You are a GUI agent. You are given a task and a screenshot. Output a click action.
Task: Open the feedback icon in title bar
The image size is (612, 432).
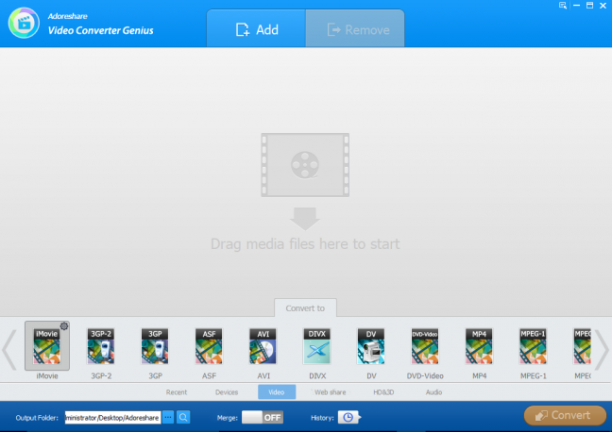(x=563, y=5)
